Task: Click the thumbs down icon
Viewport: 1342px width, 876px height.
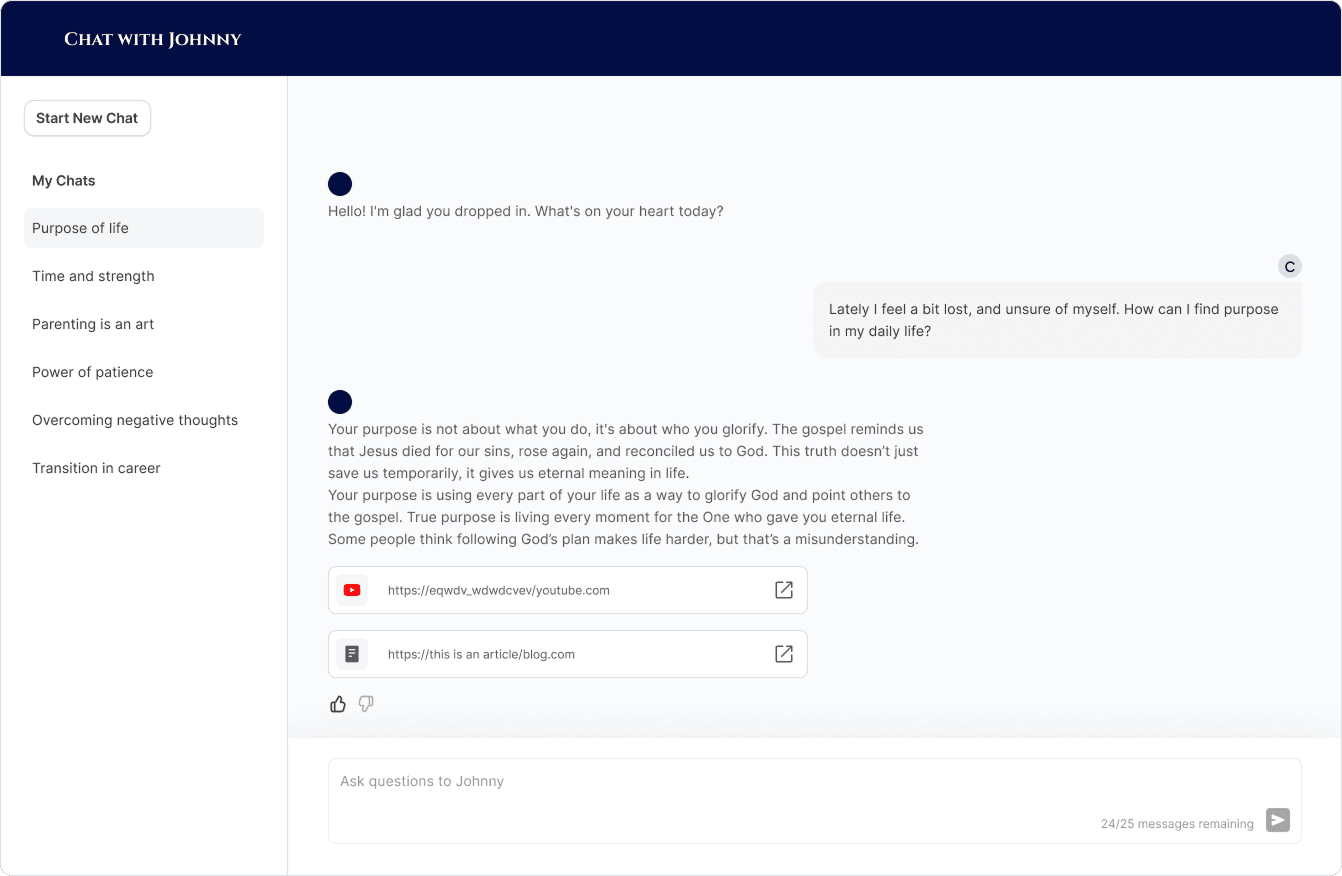Action: (366, 704)
